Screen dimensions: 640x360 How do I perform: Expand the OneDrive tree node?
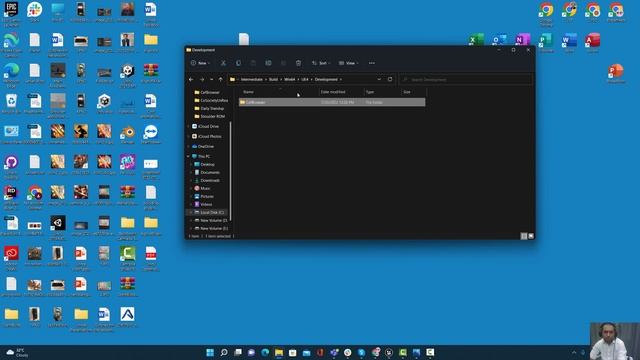click(x=188, y=147)
